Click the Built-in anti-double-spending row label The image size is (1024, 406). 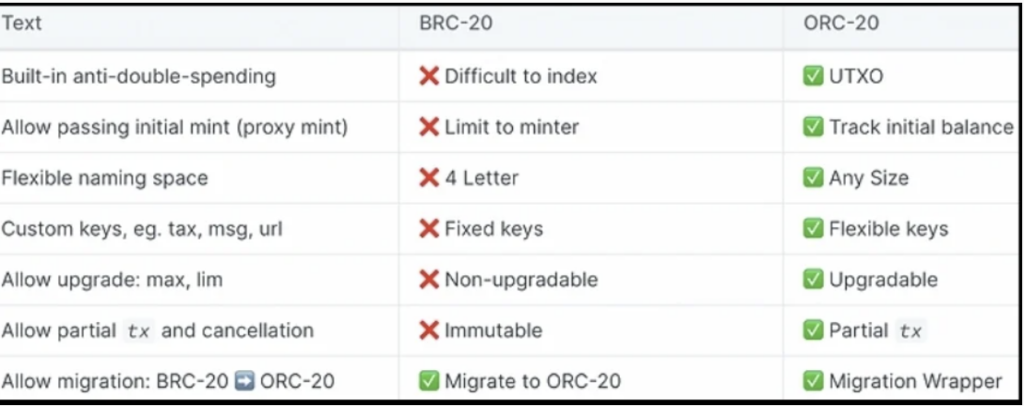138,76
